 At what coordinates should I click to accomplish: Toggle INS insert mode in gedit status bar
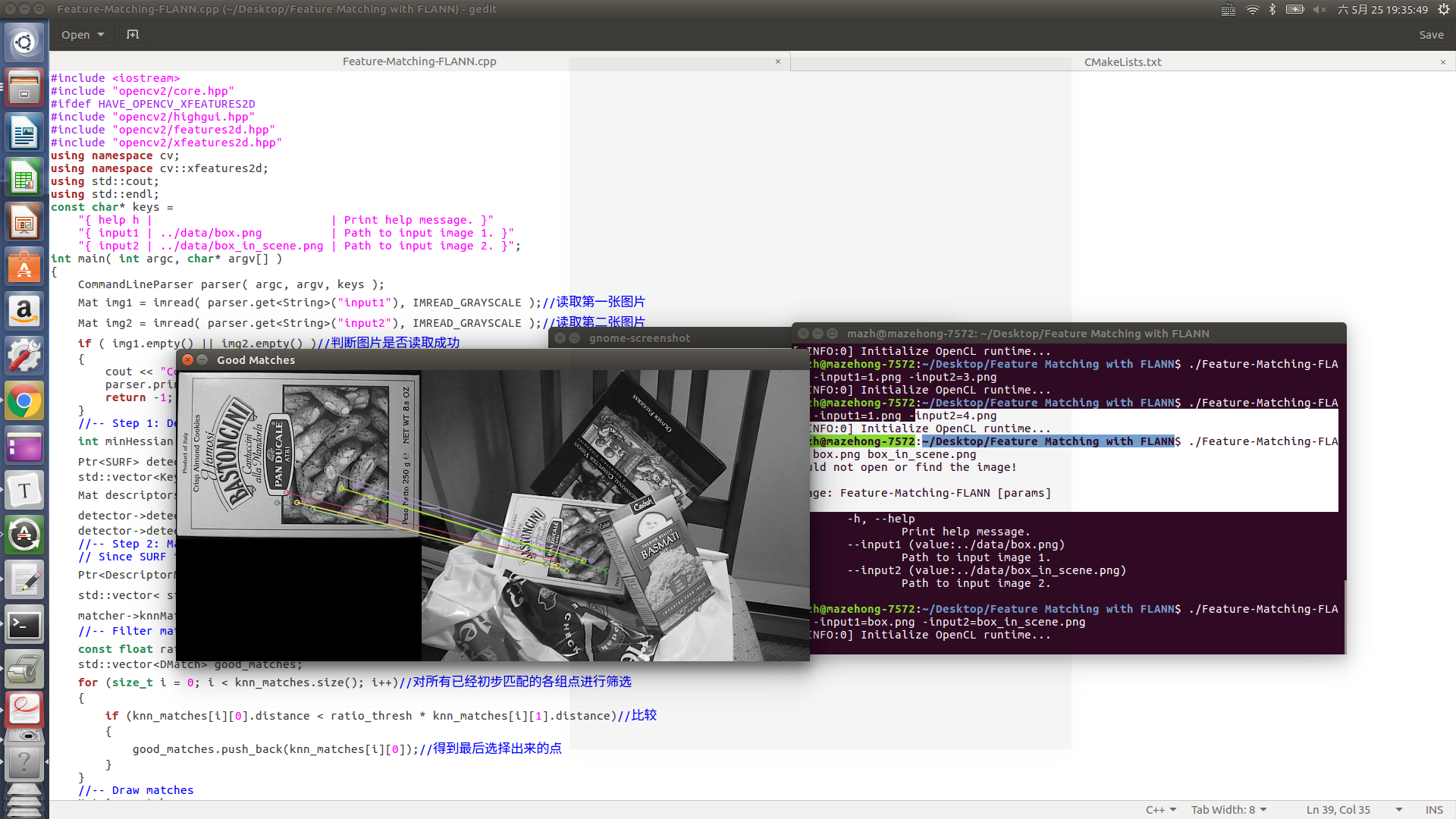tap(1434, 809)
